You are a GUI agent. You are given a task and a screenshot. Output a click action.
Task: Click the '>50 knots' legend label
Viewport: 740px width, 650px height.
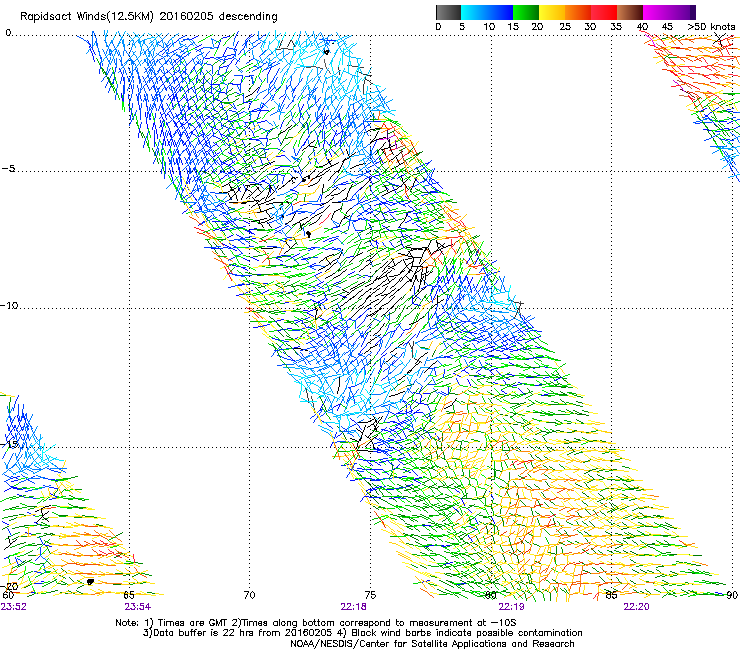[x=711, y=27]
